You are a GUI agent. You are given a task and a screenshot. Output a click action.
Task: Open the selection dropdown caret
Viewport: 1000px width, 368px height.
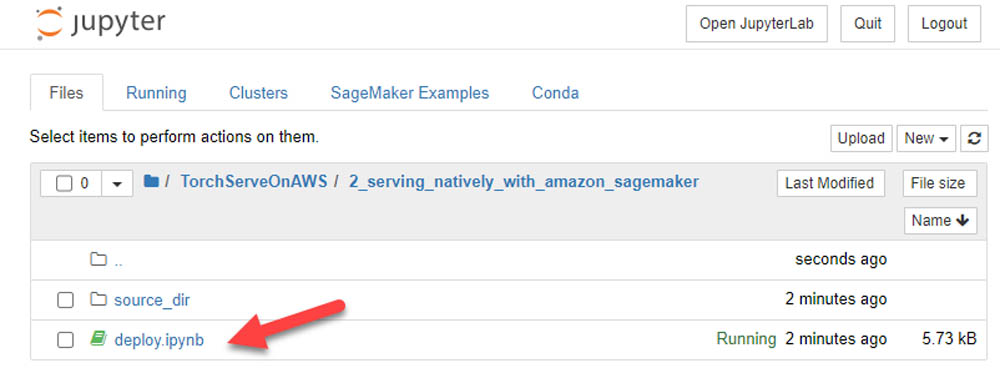[x=117, y=184]
